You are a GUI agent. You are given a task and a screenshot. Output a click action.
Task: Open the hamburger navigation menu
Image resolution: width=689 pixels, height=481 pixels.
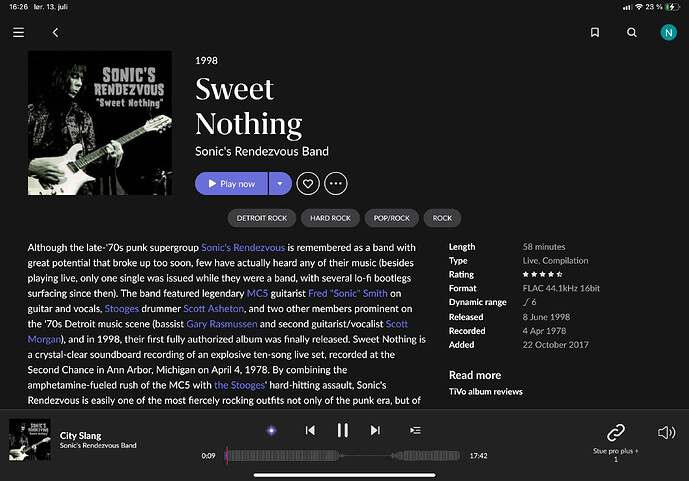[x=18, y=33]
